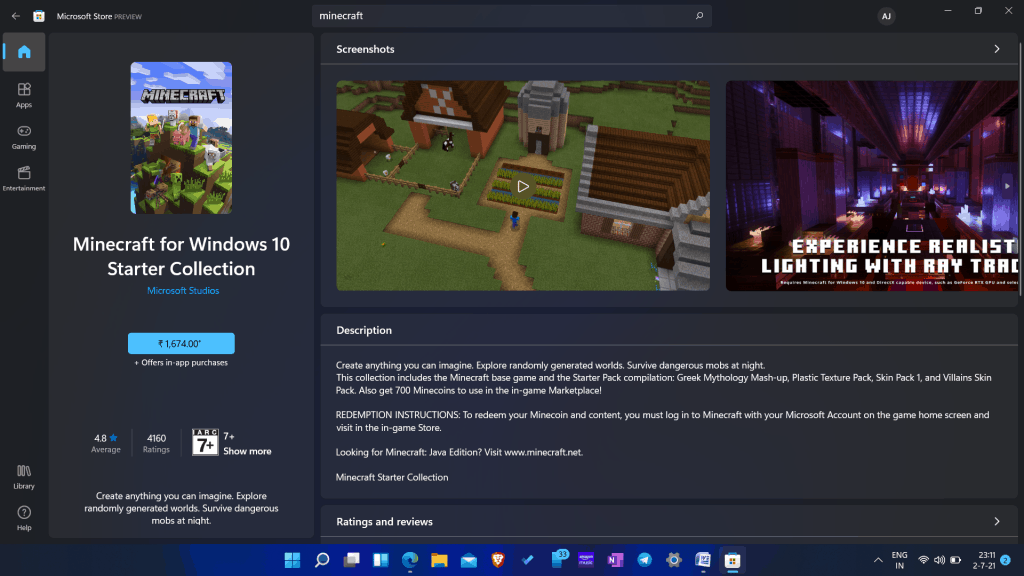Image resolution: width=1024 pixels, height=576 pixels.
Task: Open the Microsoft Studios publisher link
Action: click(181, 290)
